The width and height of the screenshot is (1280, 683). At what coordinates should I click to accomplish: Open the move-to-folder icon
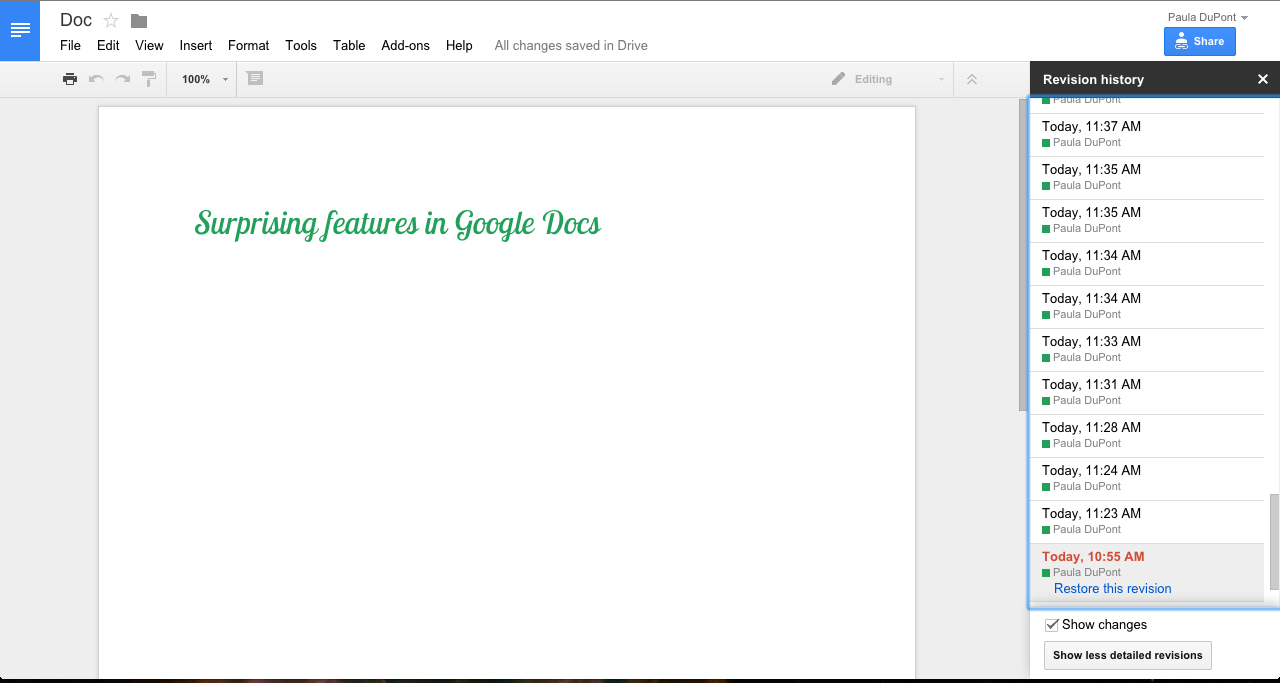pos(139,21)
